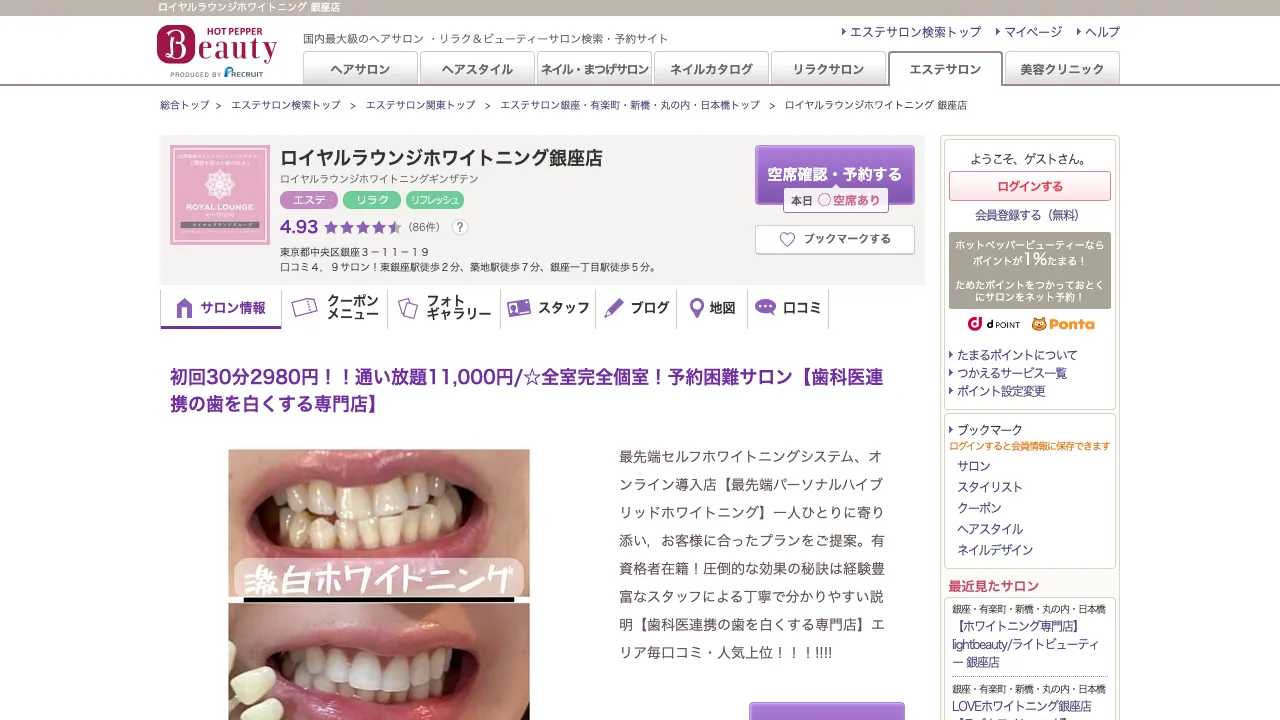Click the staff photo icon
Screen dimensions: 1280x720
point(519,308)
